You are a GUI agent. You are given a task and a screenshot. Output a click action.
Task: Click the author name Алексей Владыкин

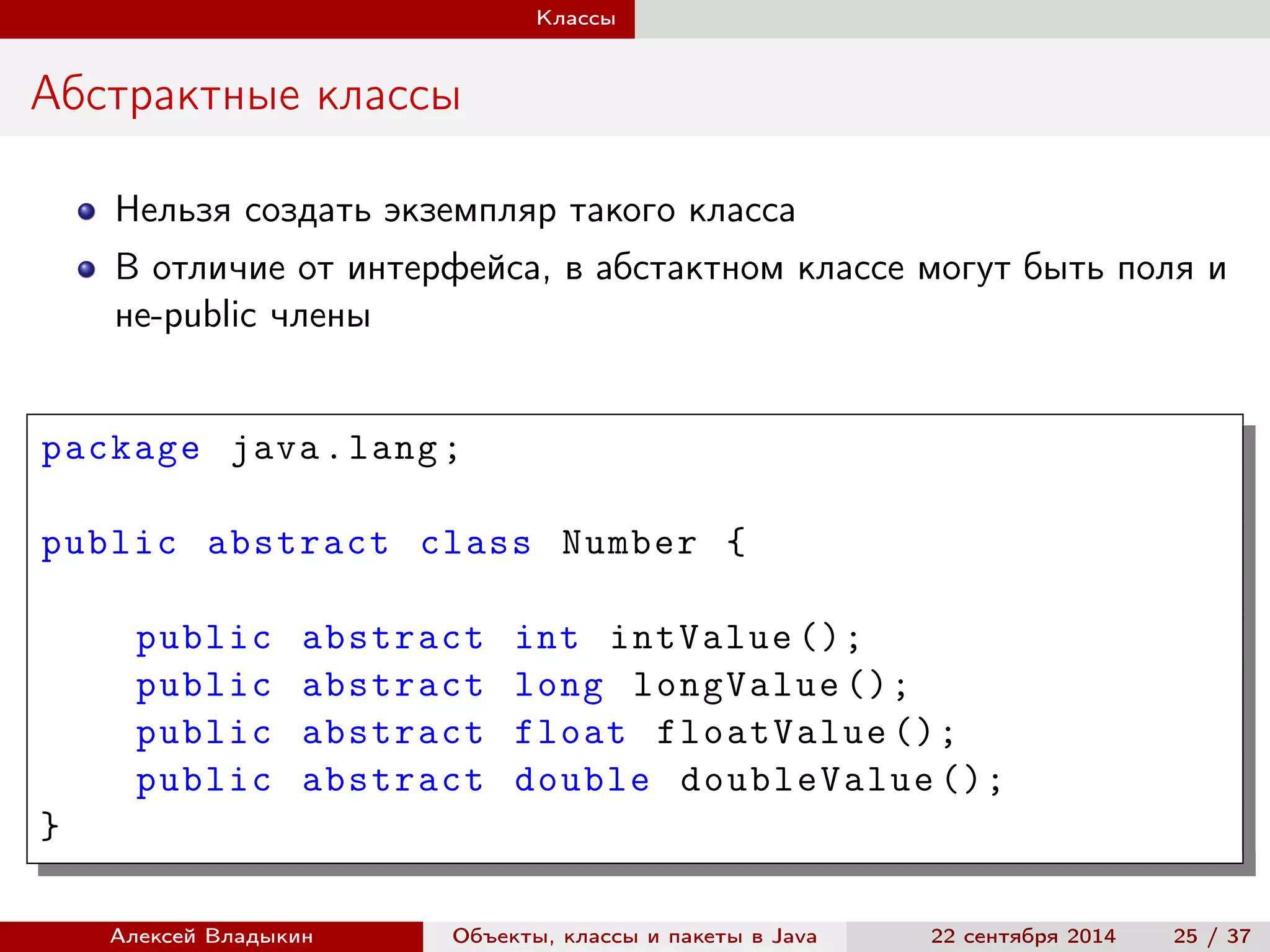click(x=211, y=936)
